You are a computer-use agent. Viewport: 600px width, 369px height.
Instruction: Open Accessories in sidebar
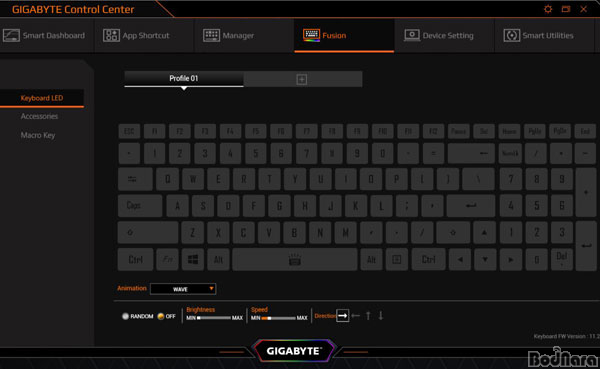[x=39, y=116]
